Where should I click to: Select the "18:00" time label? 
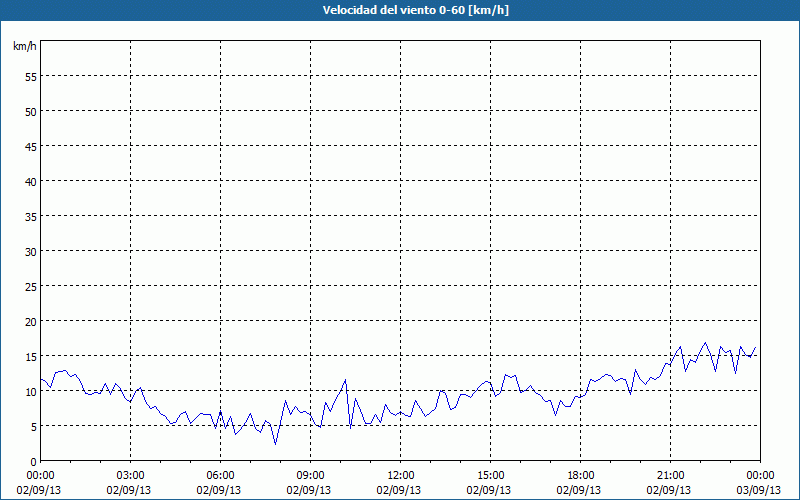(x=581, y=476)
